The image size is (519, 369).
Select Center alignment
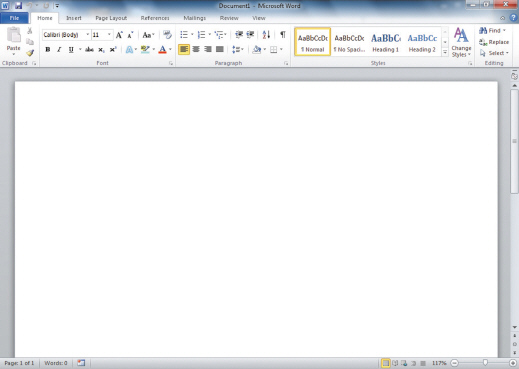point(196,49)
